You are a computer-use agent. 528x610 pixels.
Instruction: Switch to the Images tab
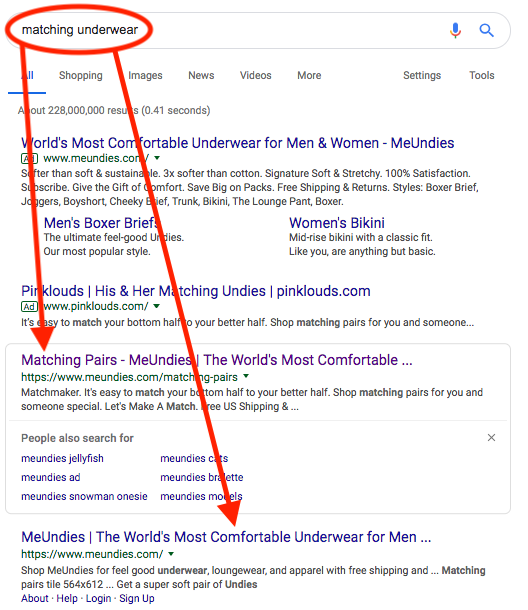pyautogui.click(x=145, y=75)
